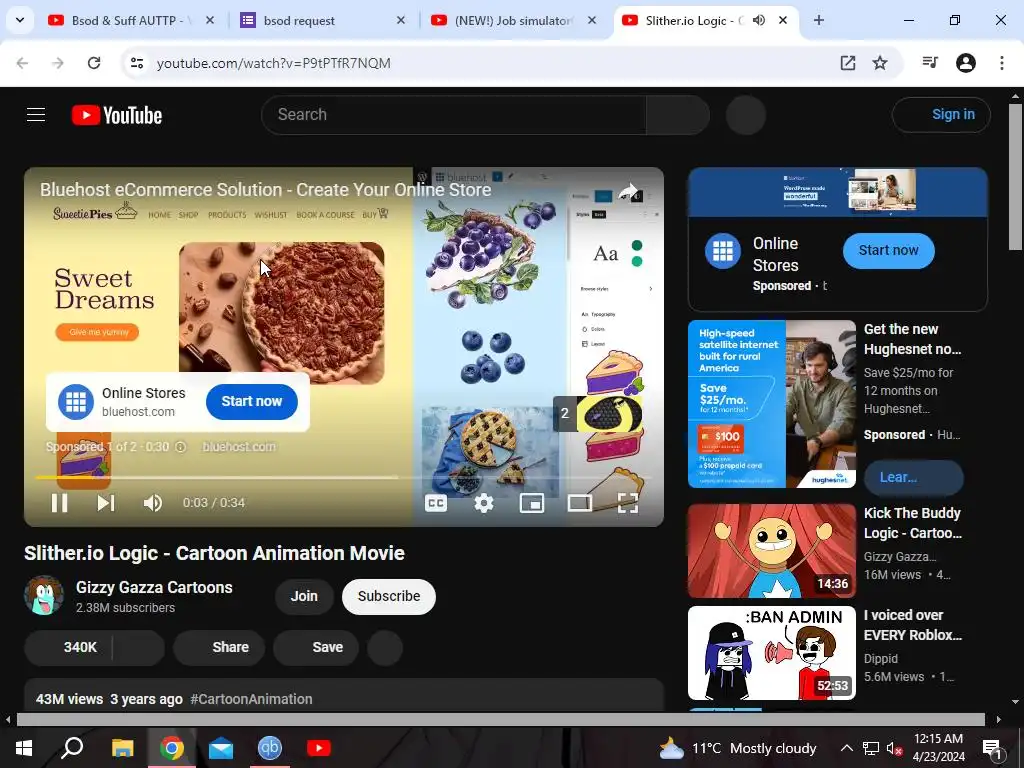Image resolution: width=1024 pixels, height=768 pixels.
Task: Open the Windows Start menu
Action: click(x=24, y=748)
